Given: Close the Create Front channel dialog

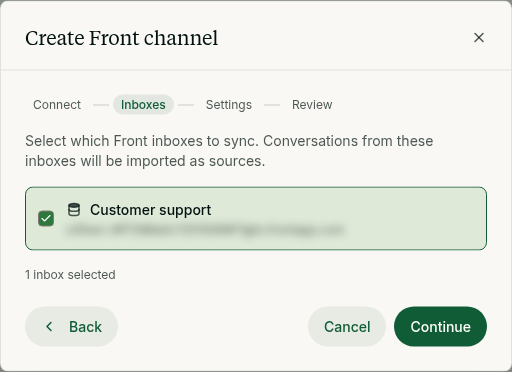Looking at the screenshot, I should point(479,38).
